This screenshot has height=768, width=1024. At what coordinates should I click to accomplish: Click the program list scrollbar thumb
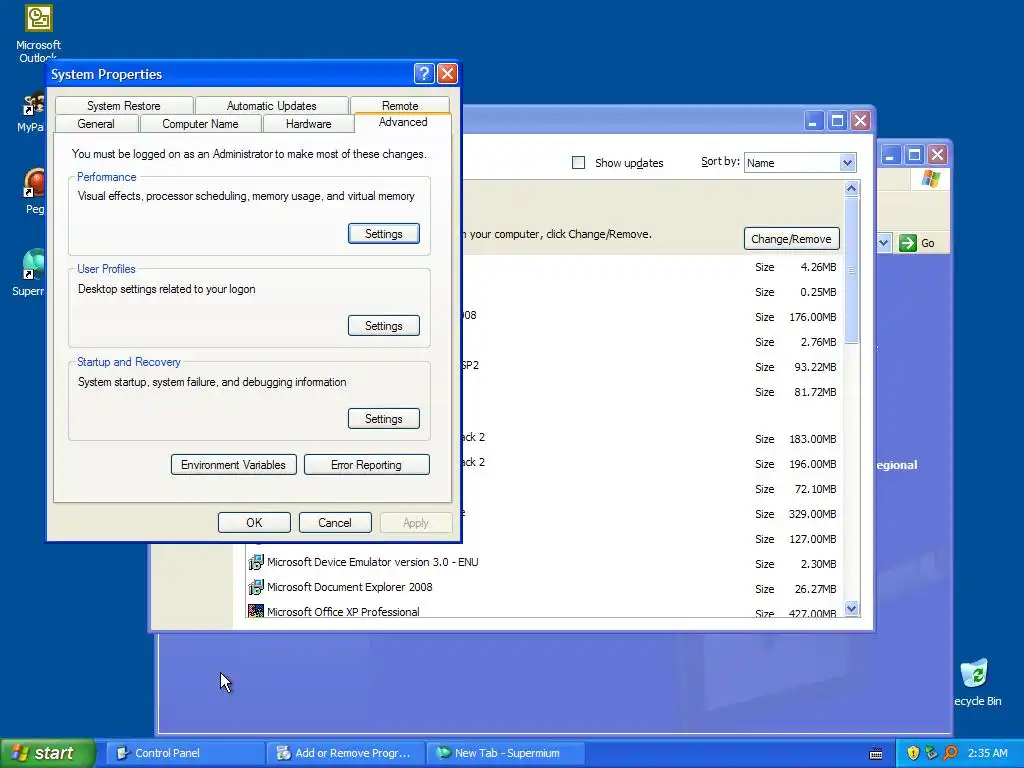851,269
